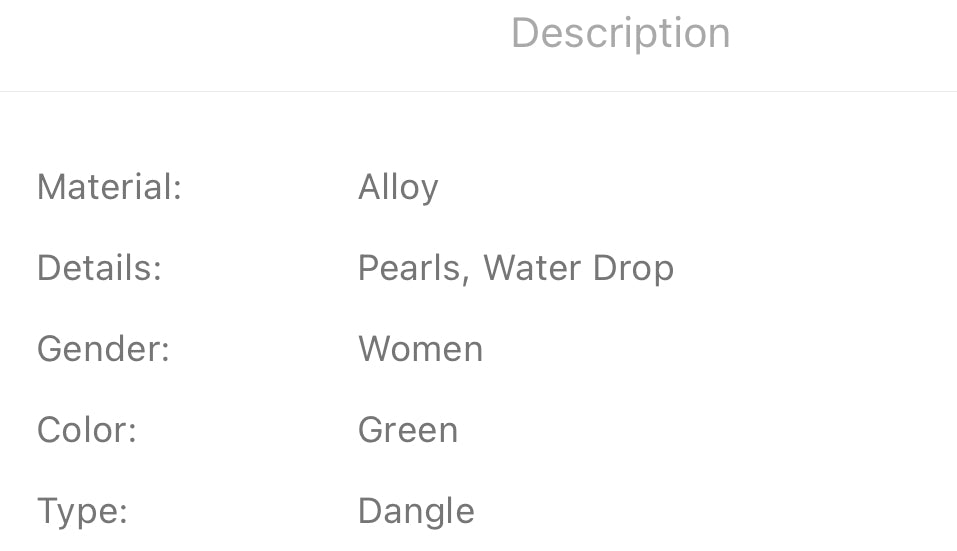Click the Material: label
Image resolution: width=957 pixels, height=551 pixels.
109,187
